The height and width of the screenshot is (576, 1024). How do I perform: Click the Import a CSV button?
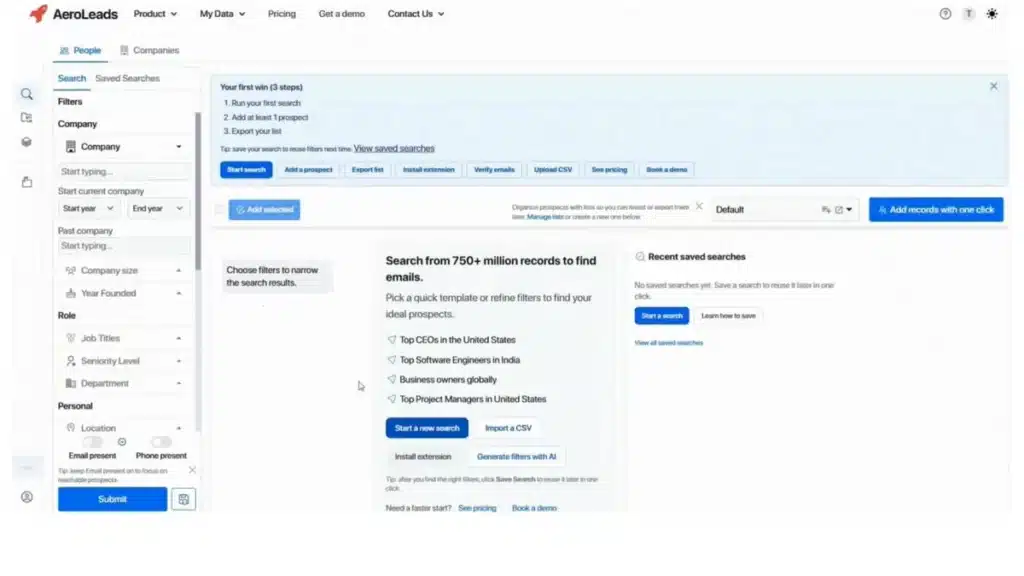click(508, 428)
